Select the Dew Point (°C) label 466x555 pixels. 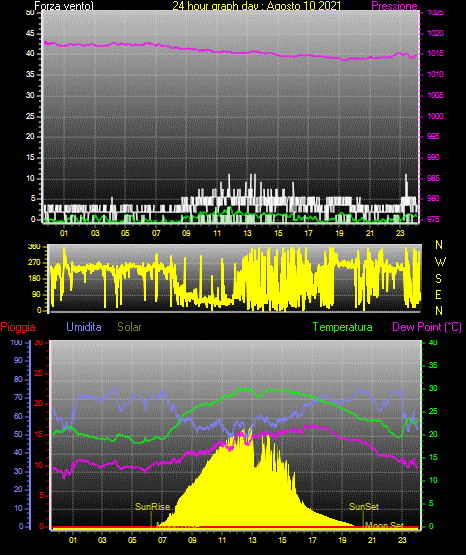(427, 327)
